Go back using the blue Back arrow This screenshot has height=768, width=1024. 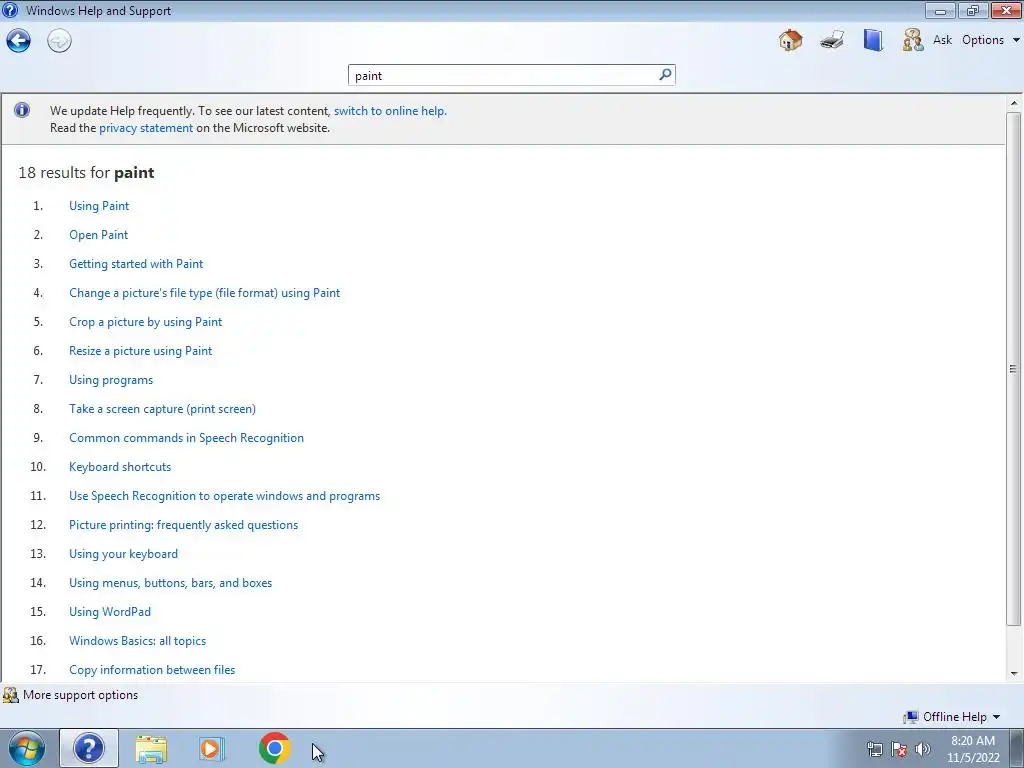pyautogui.click(x=18, y=40)
